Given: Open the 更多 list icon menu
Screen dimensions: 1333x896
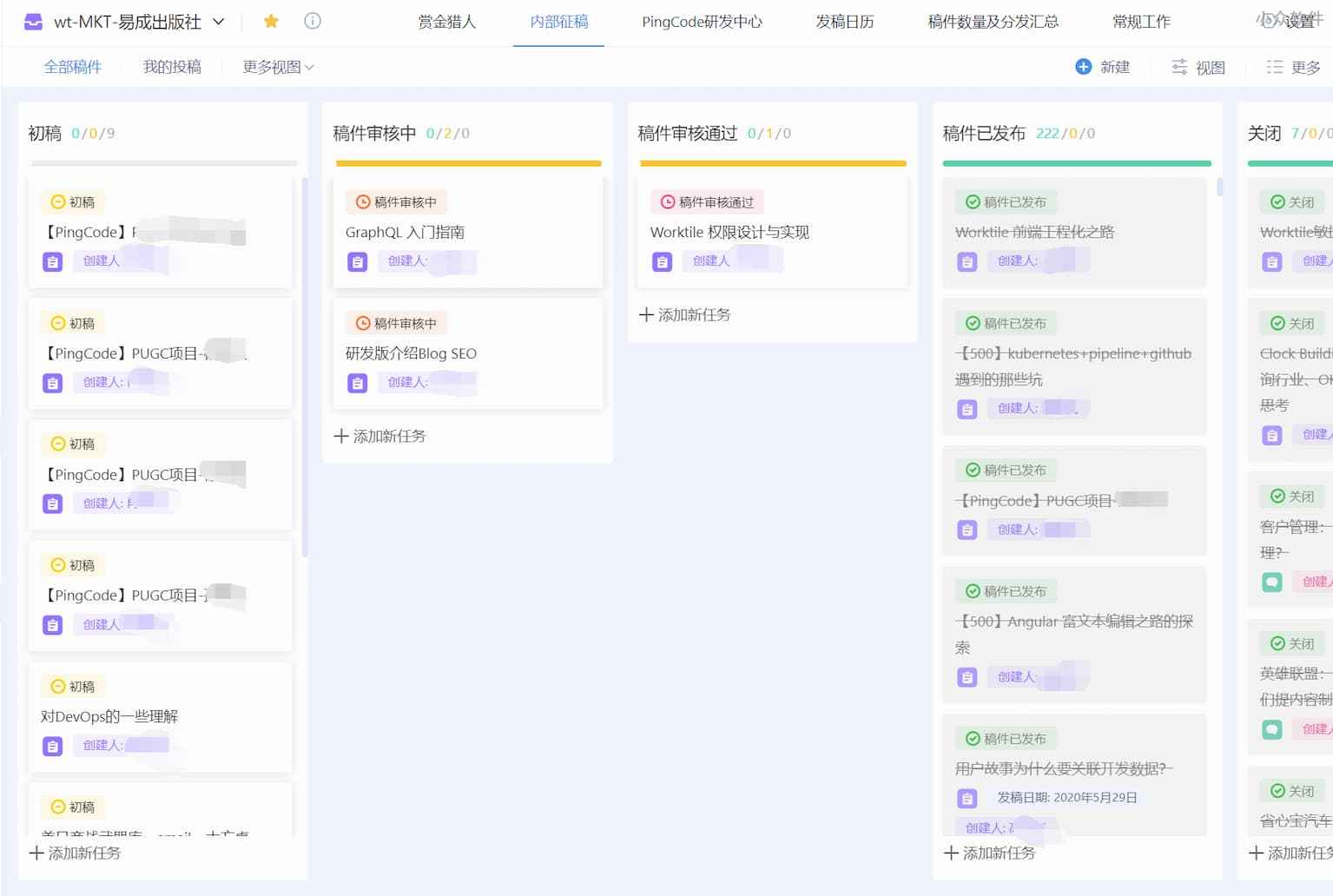Looking at the screenshot, I should (1275, 67).
